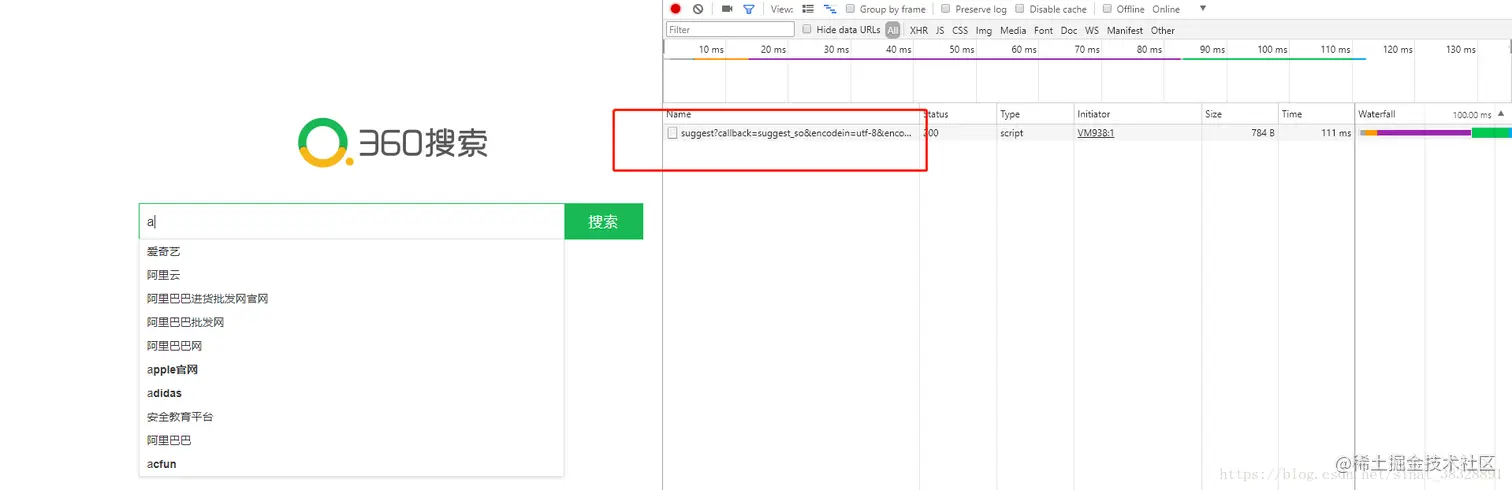This screenshot has width=1512, height=490.
Task: Sort requests by Time column
Action: point(1316,114)
